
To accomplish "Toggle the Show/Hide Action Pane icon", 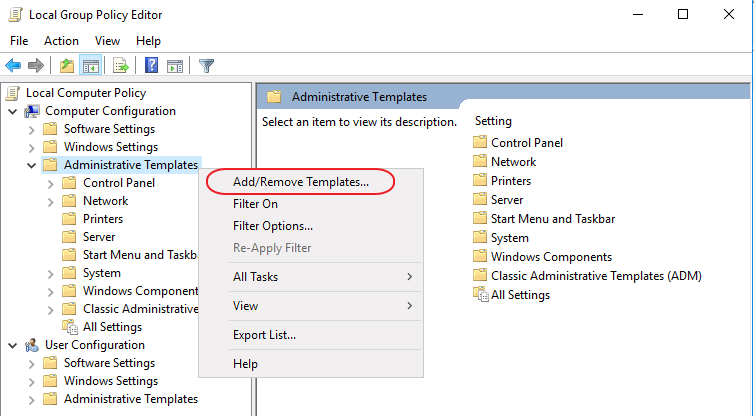I will pyautogui.click(x=175, y=66).
